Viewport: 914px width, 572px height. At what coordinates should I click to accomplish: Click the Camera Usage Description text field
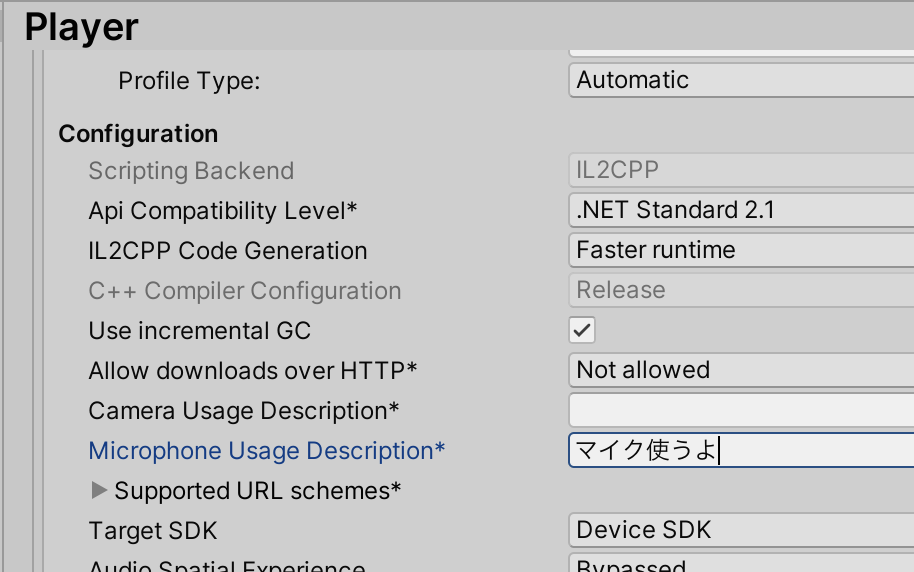point(741,410)
